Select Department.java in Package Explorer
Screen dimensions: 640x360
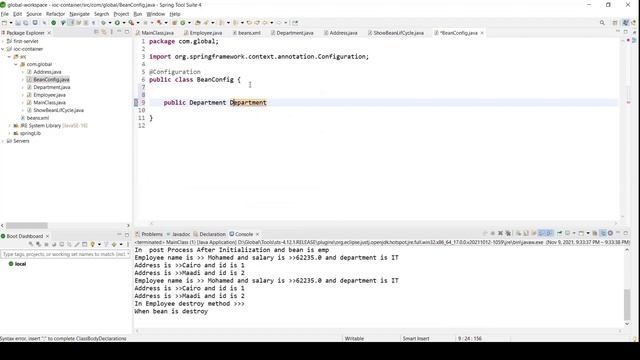[x=52, y=87]
